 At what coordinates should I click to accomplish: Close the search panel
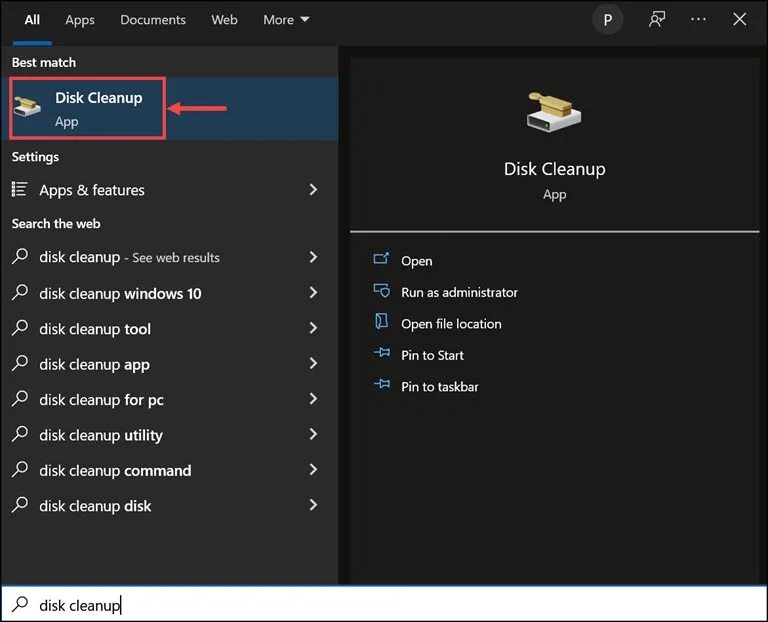pyautogui.click(x=740, y=20)
